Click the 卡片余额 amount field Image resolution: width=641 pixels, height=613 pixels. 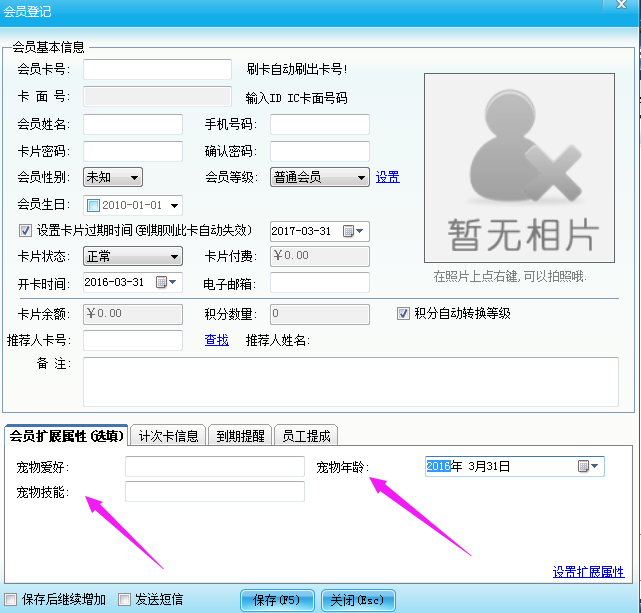coord(133,314)
